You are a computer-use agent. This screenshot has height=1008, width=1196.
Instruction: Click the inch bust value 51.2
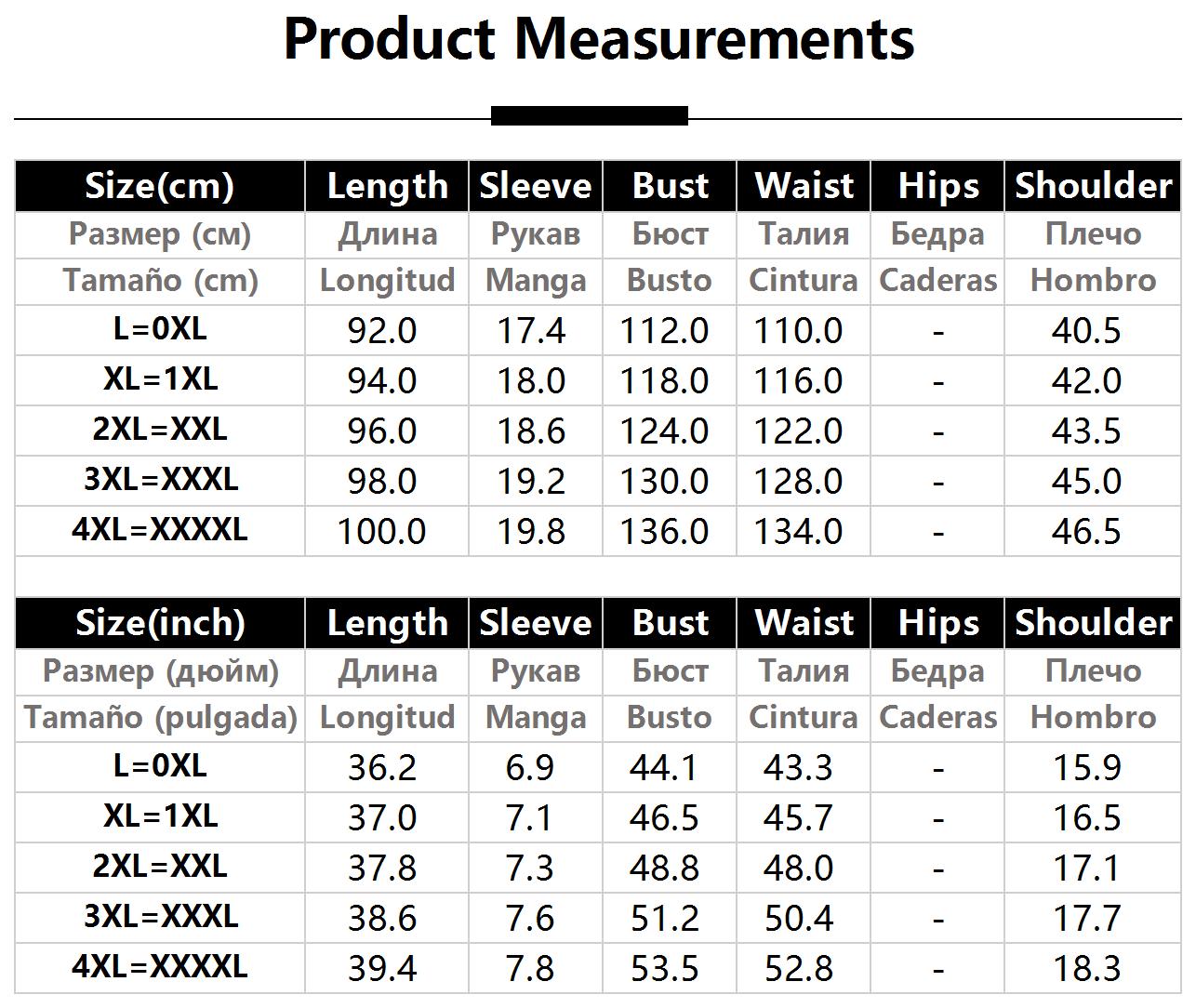click(664, 919)
